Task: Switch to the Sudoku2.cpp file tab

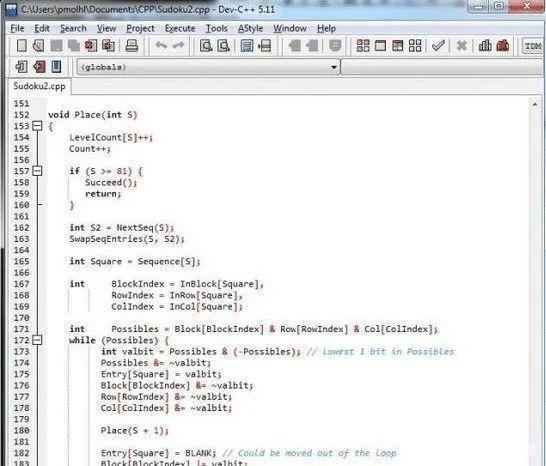Action: pyautogui.click(x=39, y=86)
